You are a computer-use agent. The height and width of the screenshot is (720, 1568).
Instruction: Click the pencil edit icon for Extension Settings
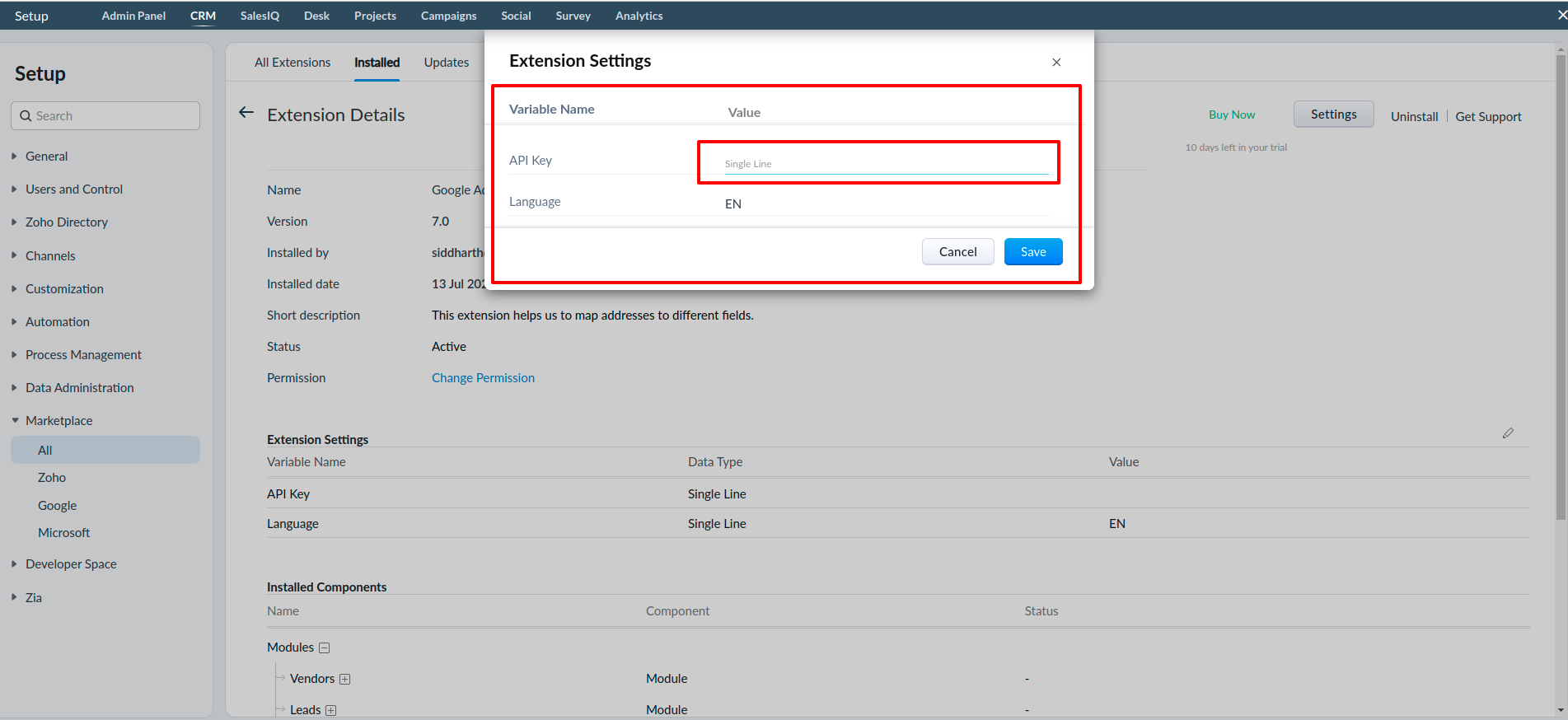click(1508, 433)
